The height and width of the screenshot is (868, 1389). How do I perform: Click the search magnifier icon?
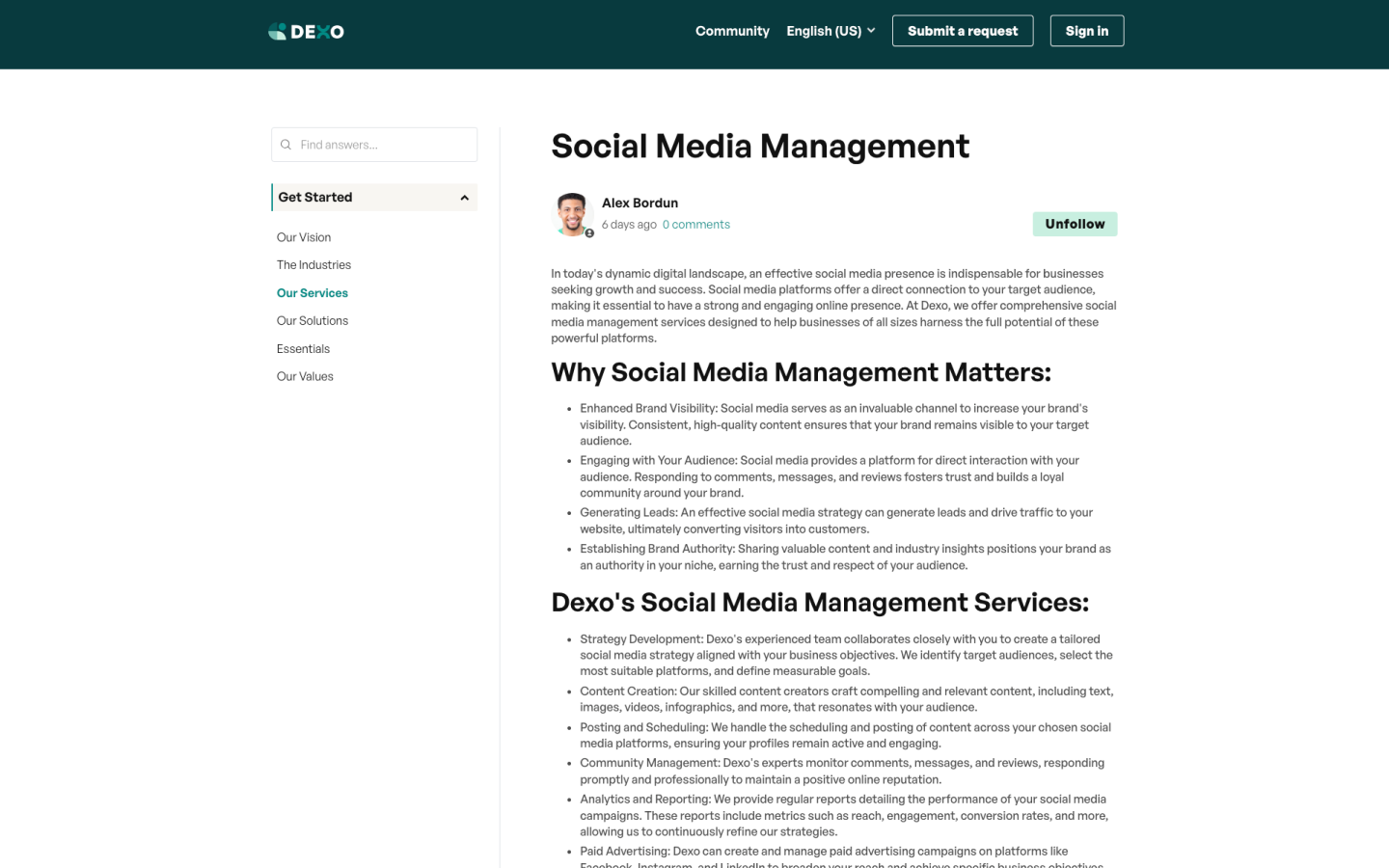coord(286,145)
